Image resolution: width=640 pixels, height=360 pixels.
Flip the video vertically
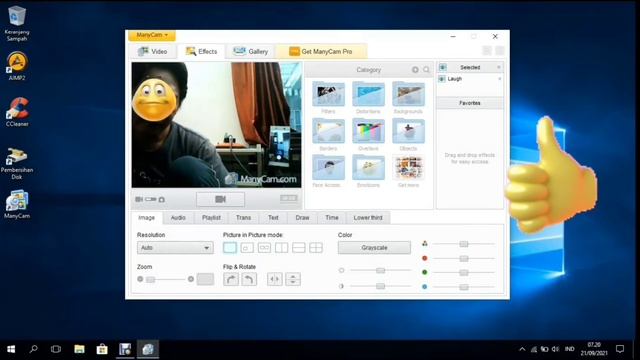click(x=293, y=279)
